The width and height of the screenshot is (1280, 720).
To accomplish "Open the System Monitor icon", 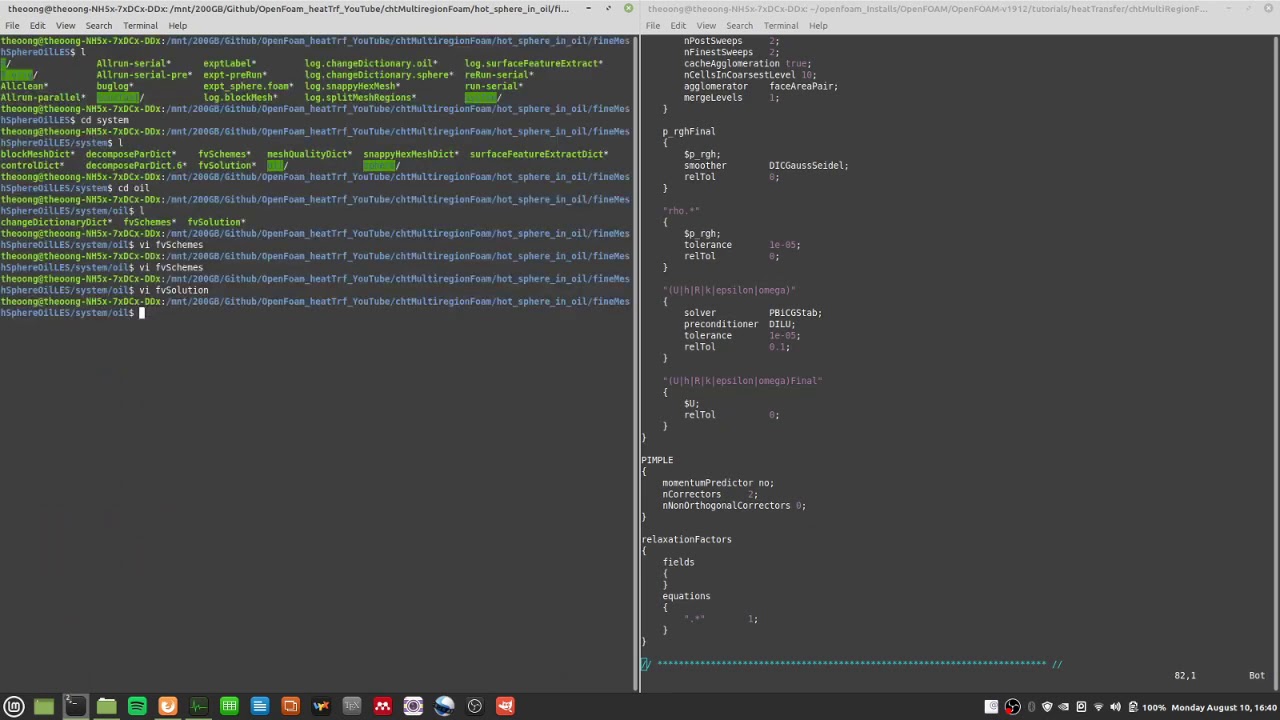I will [198, 707].
